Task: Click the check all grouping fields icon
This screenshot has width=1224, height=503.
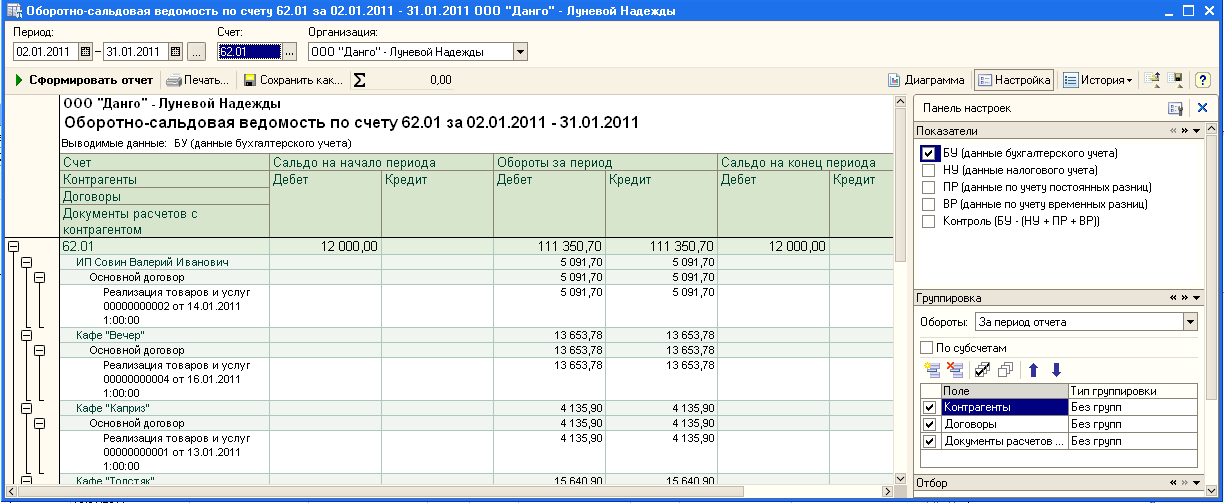Action: pos(982,369)
